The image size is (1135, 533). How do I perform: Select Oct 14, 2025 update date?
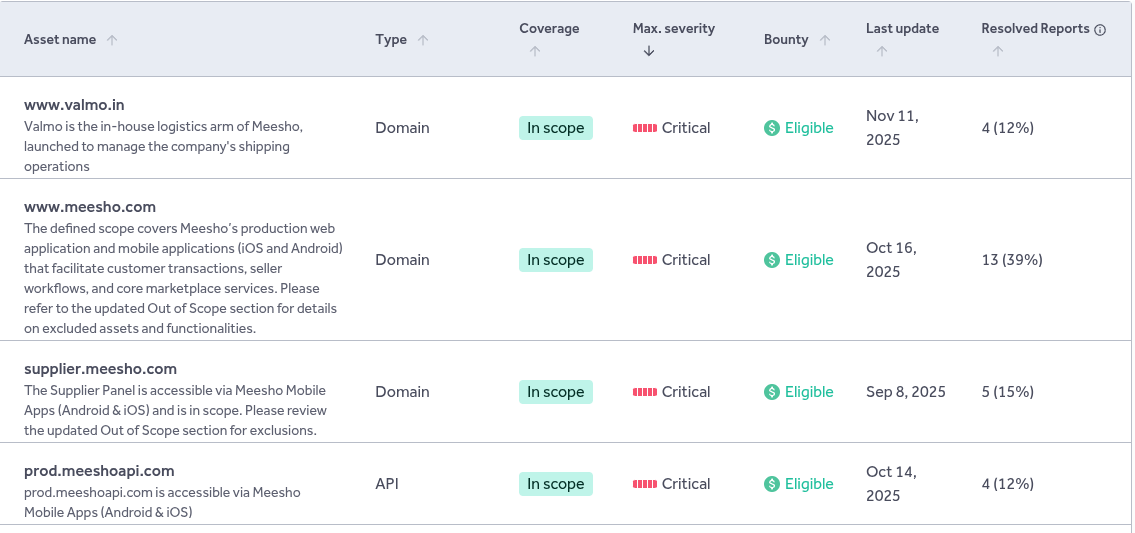pos(892,484)
